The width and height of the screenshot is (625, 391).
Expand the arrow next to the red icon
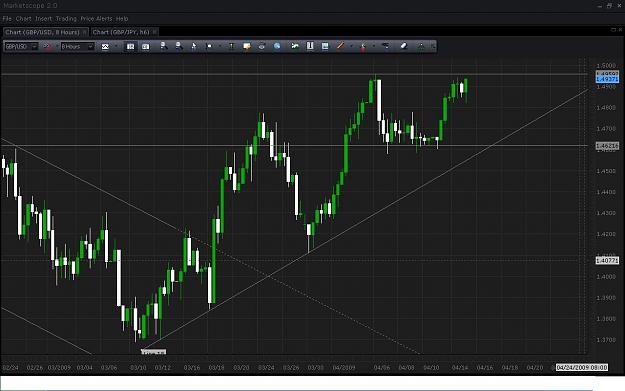click(57, 47)
